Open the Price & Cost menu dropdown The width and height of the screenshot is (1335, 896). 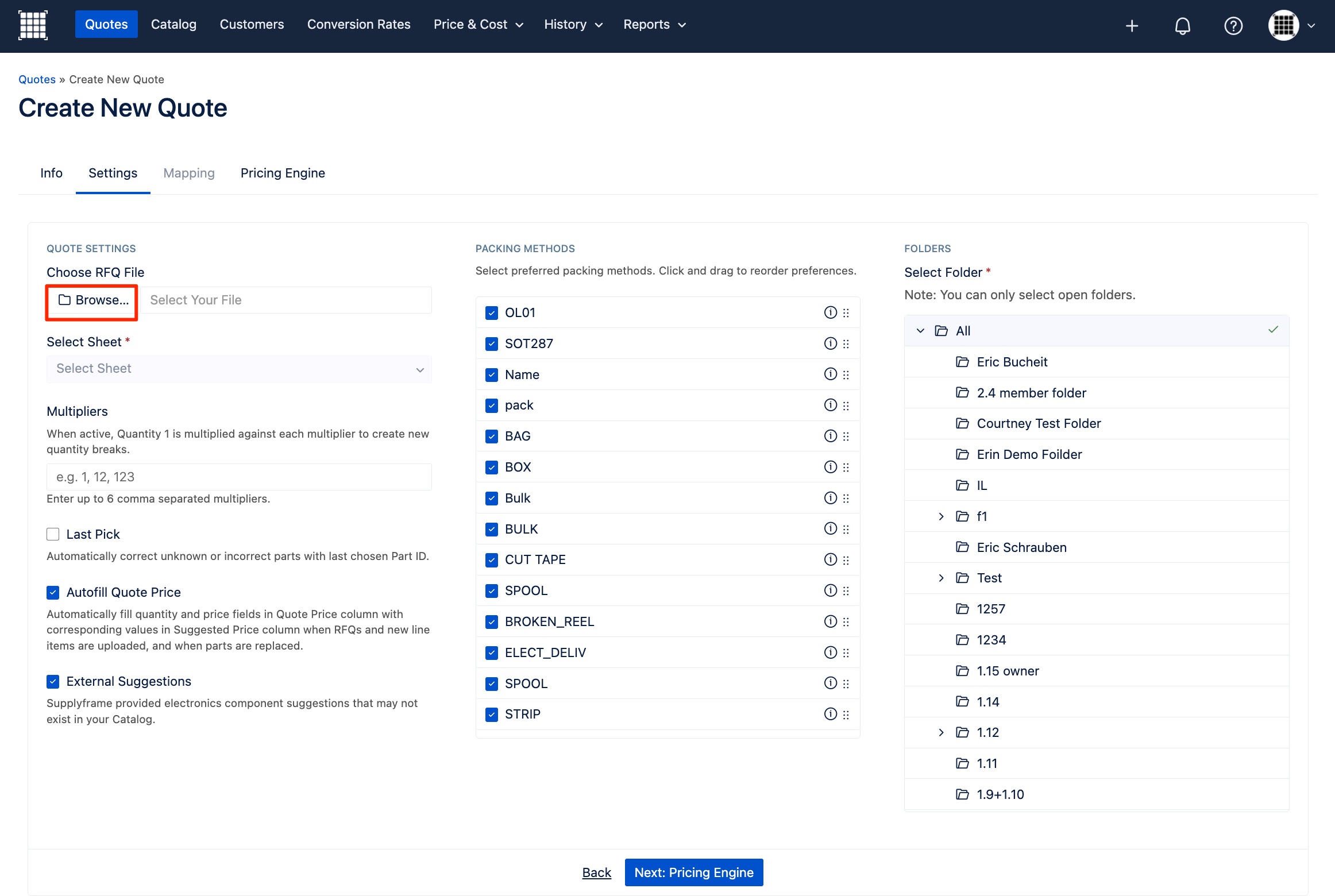coord(479,25)
